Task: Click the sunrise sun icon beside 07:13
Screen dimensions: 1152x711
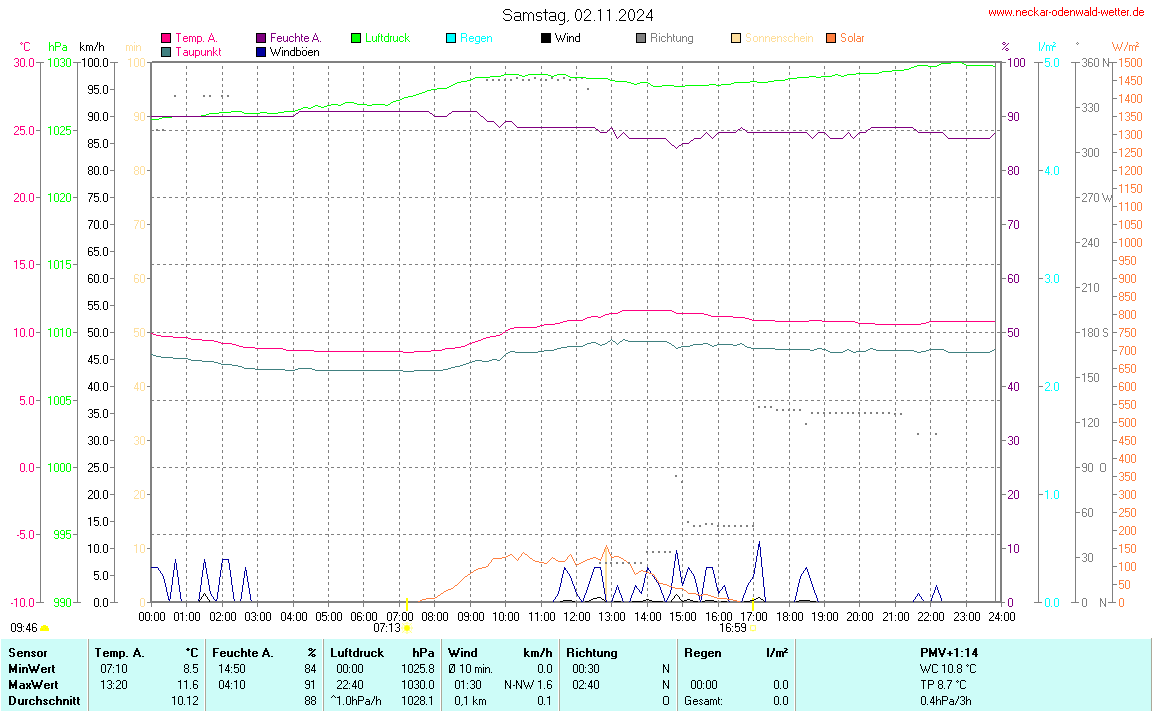Action: 407,628
